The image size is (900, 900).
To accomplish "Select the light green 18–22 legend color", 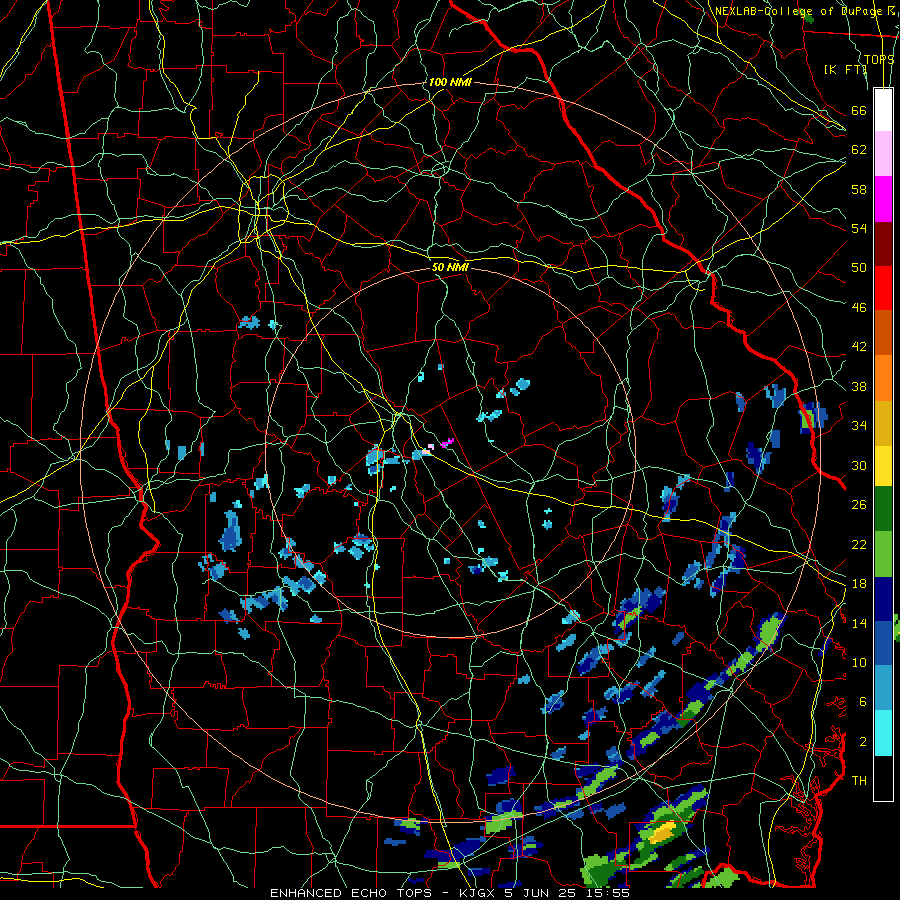I will tap(883, 554).
